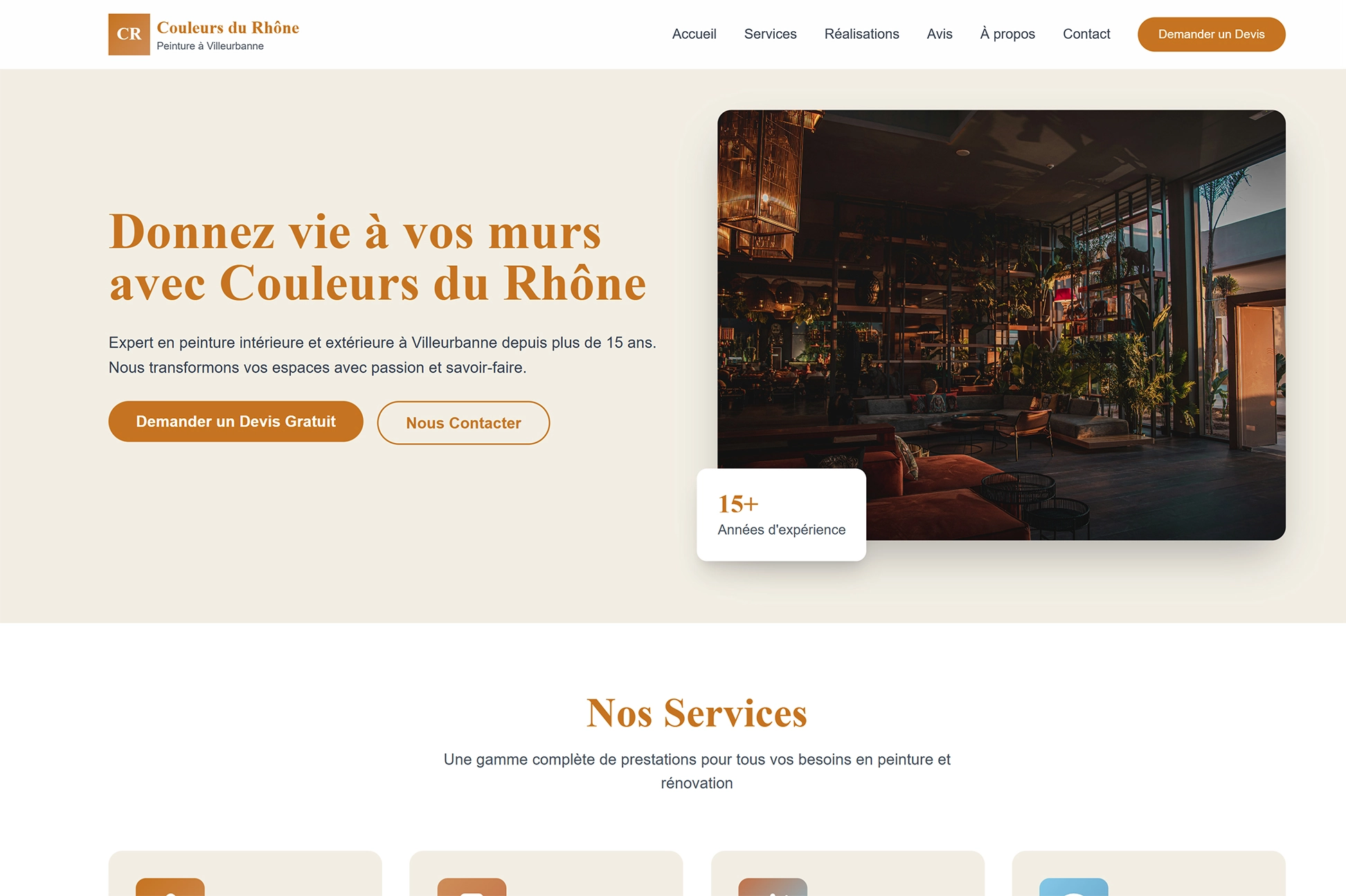Image resolution: width=1346 pixels, height=896 pixels.
Task: Click the dark orange icon in first service card
Action: tap(170, 887)
